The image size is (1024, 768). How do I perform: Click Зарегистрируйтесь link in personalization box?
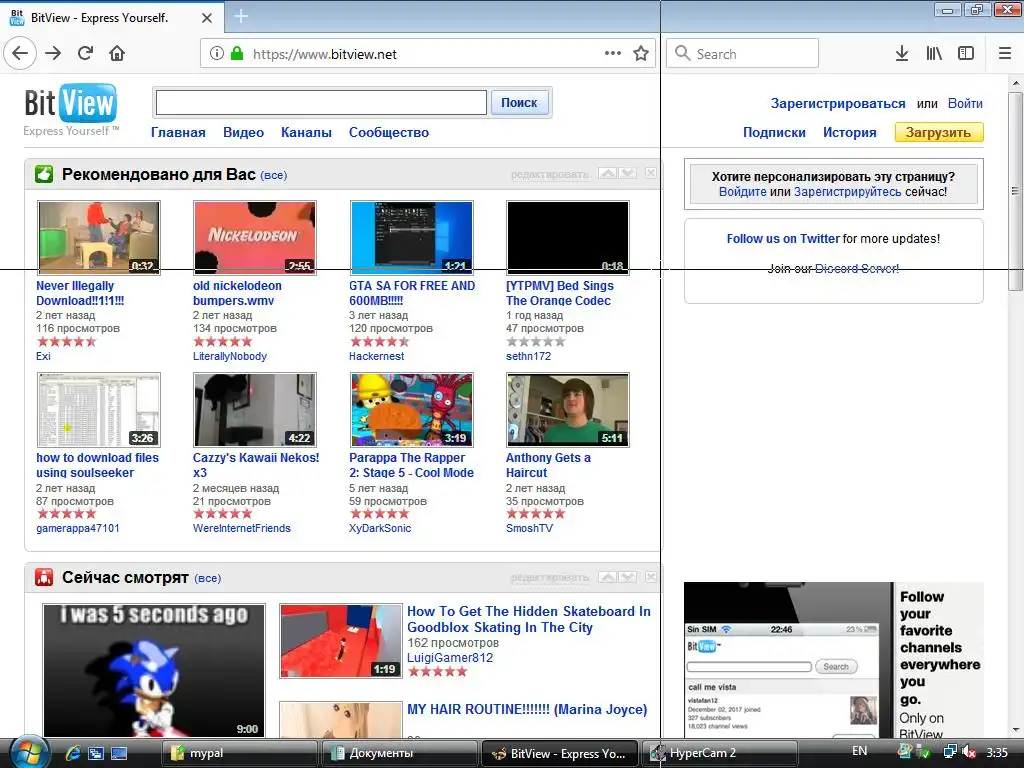tap(847, 192)
